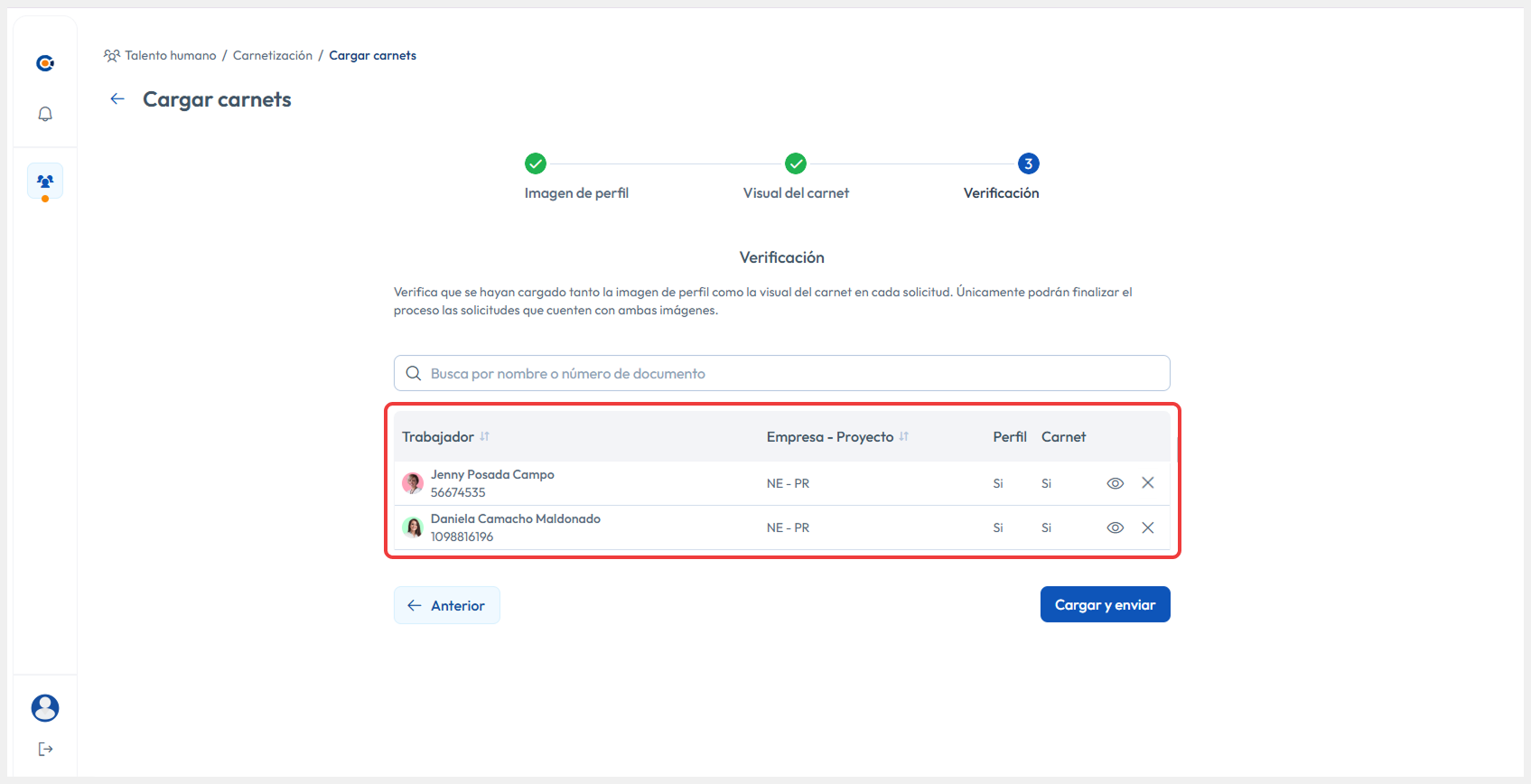Go to Talento humano breadcrumb
Screen dimensions: 1531x784
tap(170, 56)
